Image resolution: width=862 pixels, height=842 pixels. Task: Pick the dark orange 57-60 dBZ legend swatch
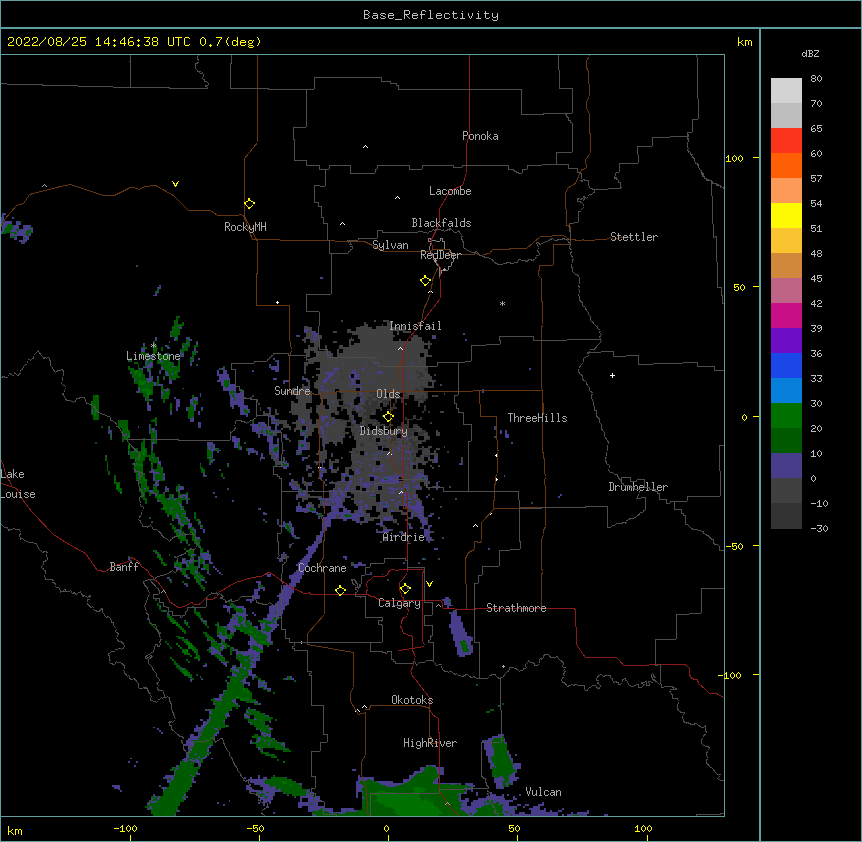(x=786, y=165)
